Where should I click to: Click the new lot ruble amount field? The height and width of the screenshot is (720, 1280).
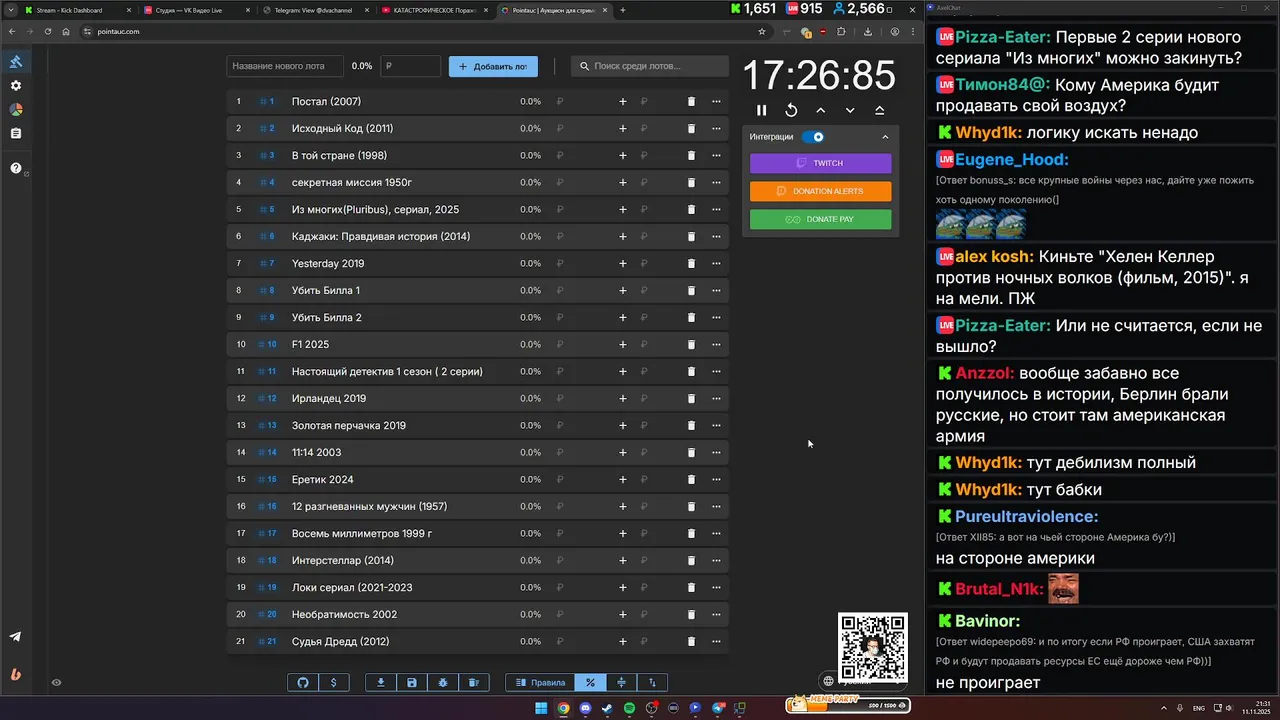point(410,66)
